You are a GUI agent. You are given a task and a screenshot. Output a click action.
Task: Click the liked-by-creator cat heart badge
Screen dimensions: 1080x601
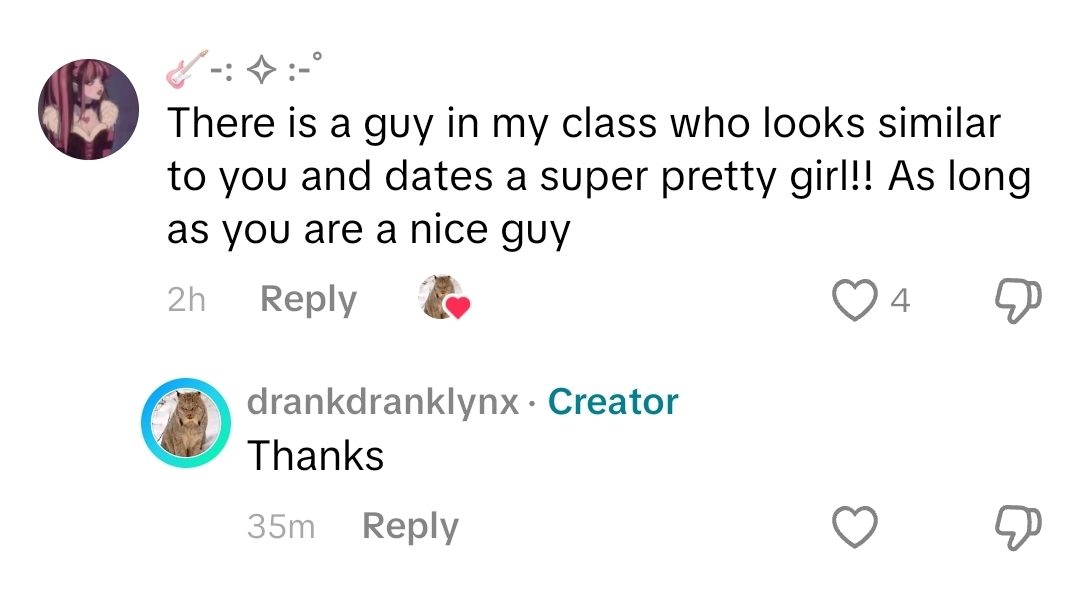(x=443, y=298)
